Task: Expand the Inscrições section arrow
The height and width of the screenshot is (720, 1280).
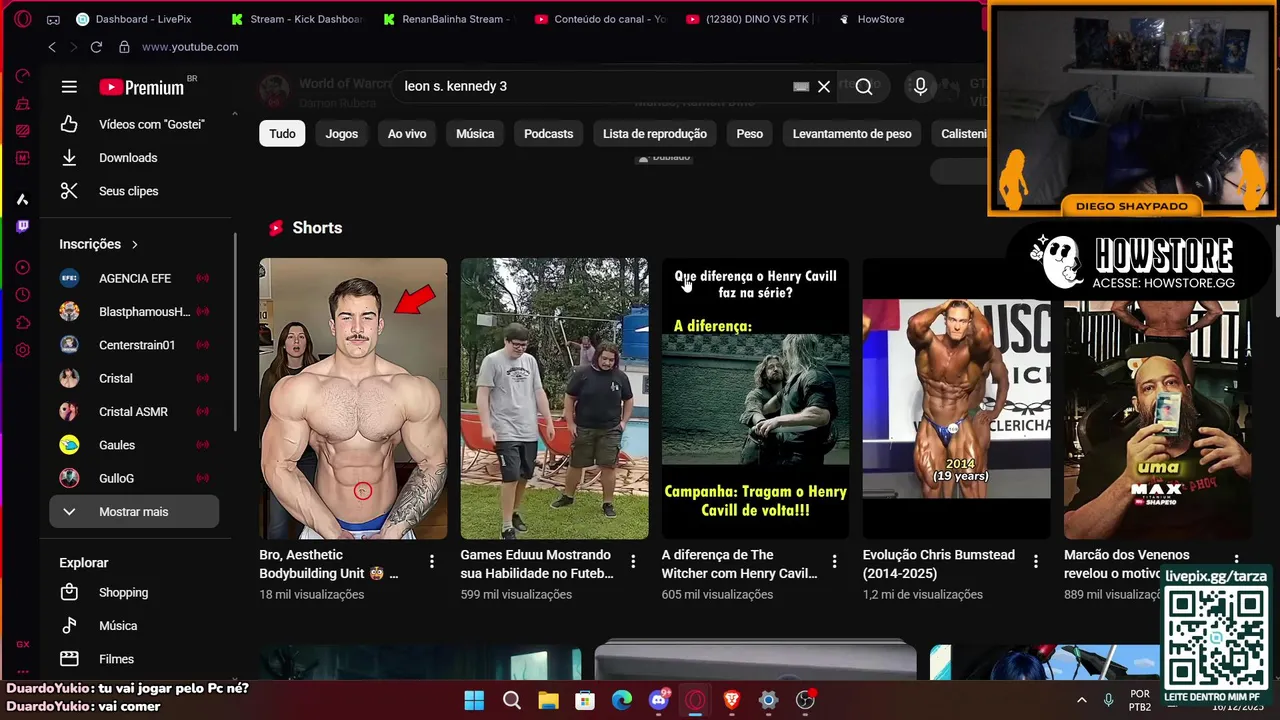Action: click(x=135, y=244)
